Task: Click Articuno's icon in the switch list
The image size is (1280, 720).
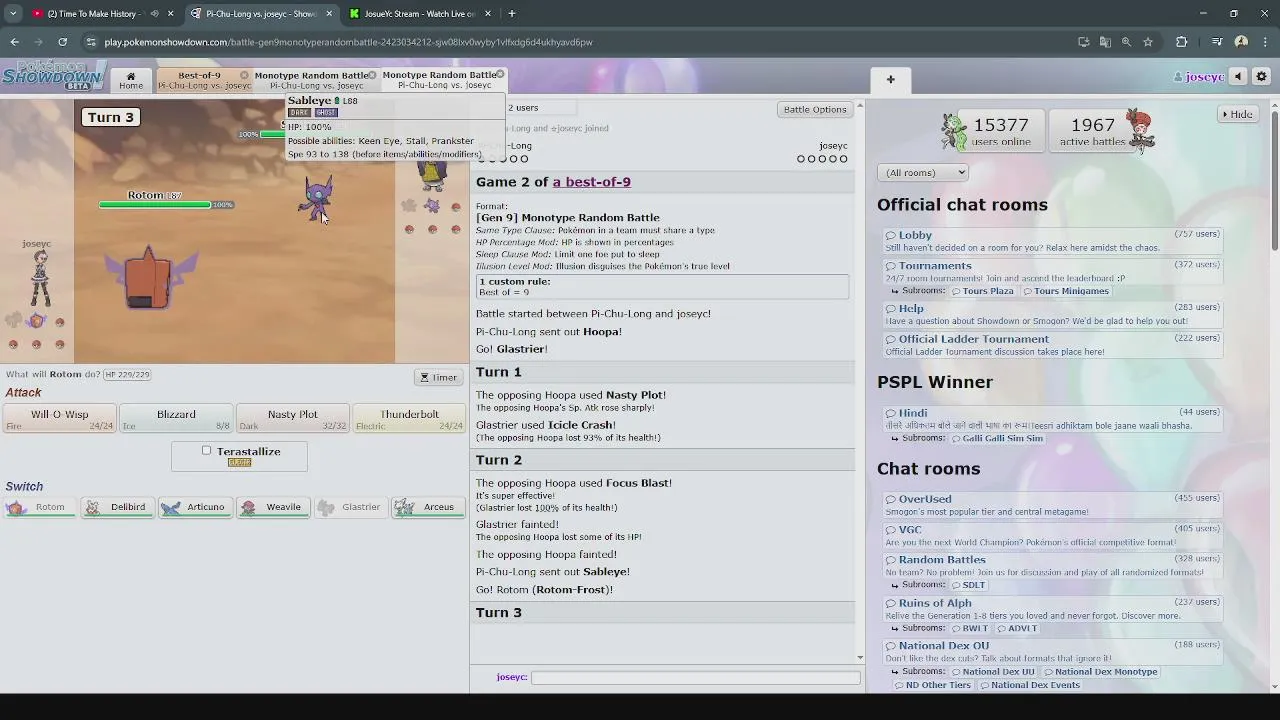Action: (x=171, y=507)
